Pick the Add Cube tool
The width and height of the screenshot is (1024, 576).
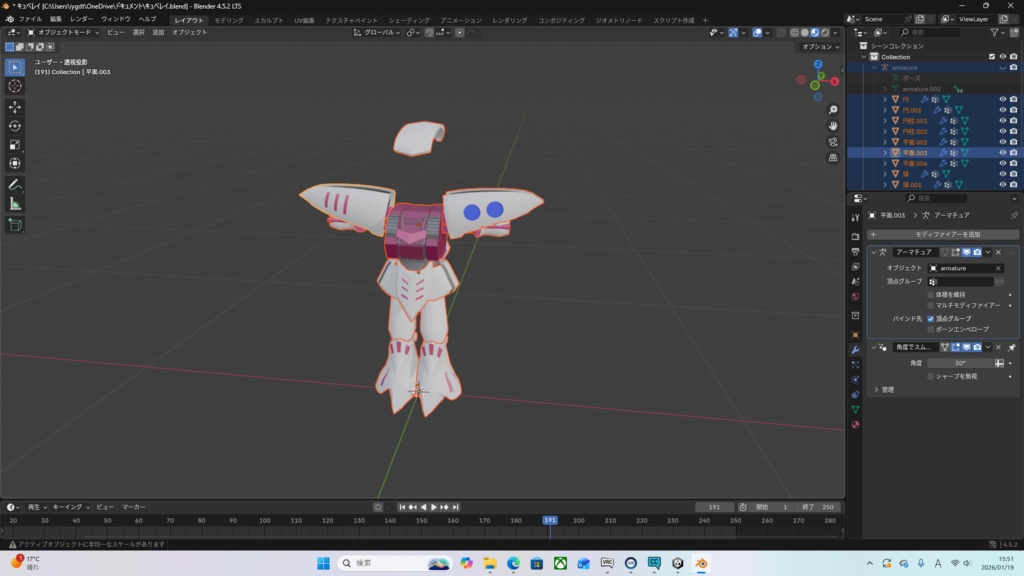coord(15,225)
